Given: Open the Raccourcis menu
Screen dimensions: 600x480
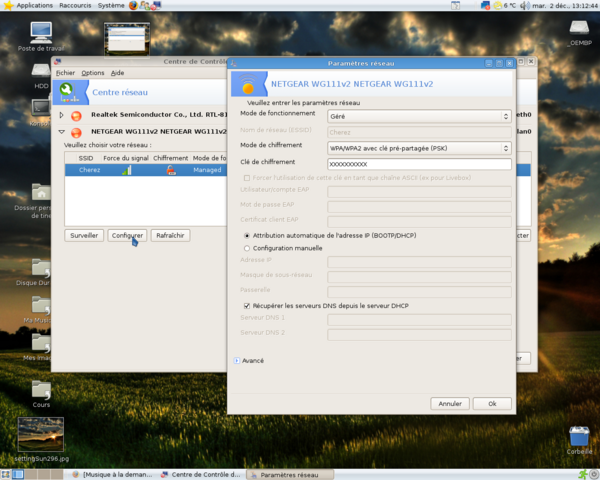Looking at the screenshot, I should coord(75,5).
